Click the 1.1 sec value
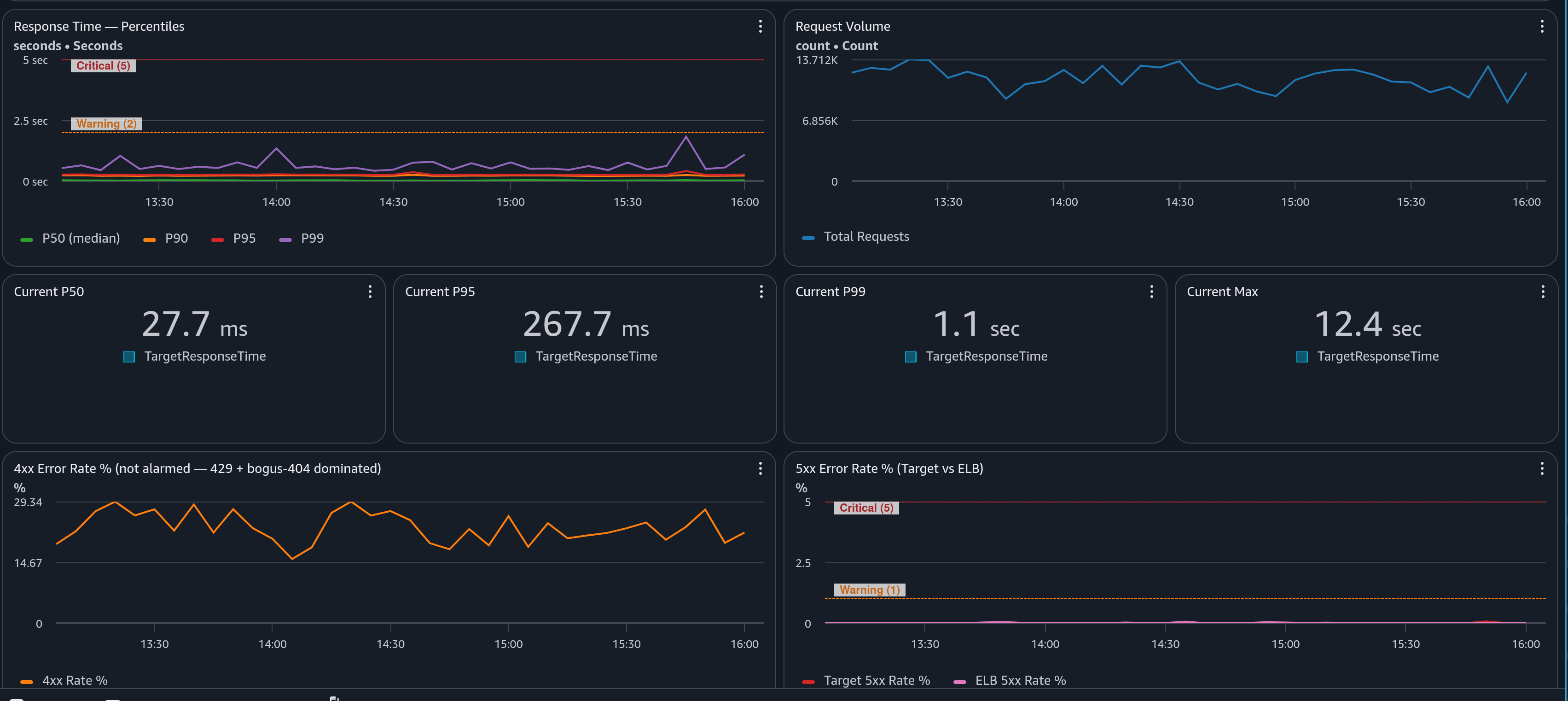Viewport: 1568px width, 701px height. tap(976, 324)
